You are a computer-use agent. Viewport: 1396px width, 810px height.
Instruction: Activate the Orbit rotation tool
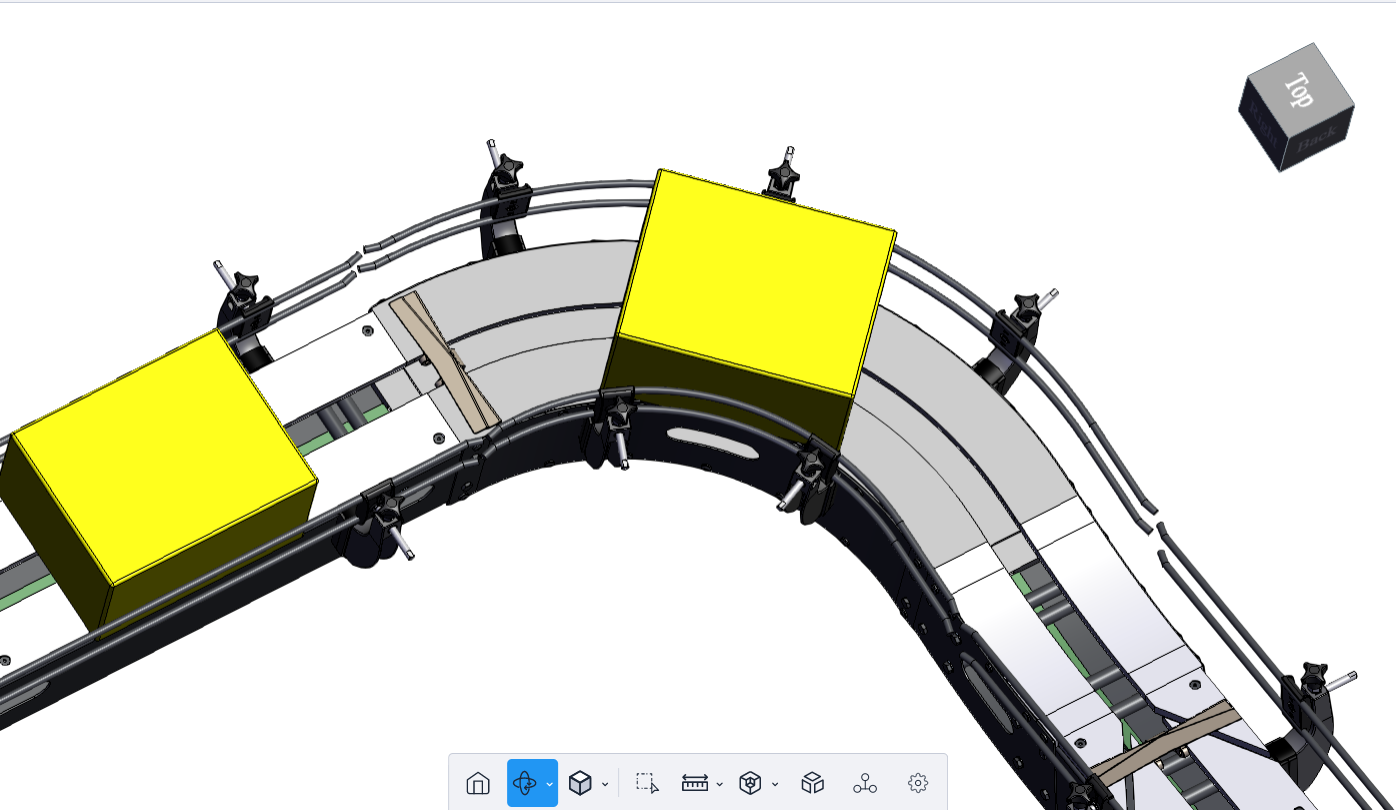(x=525, y=783)
